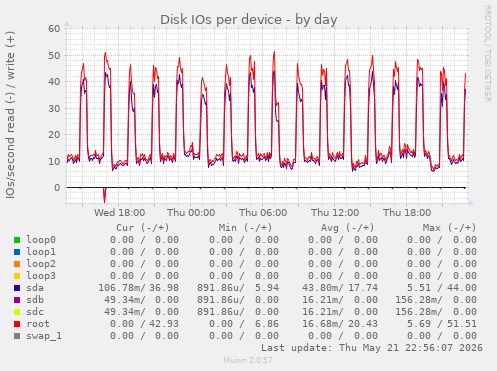Select the loop3 device label
The image size is (497, 371).
point(41,276)
